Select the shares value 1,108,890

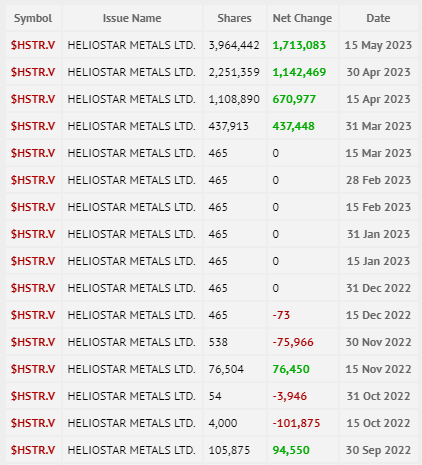(234, 99)
